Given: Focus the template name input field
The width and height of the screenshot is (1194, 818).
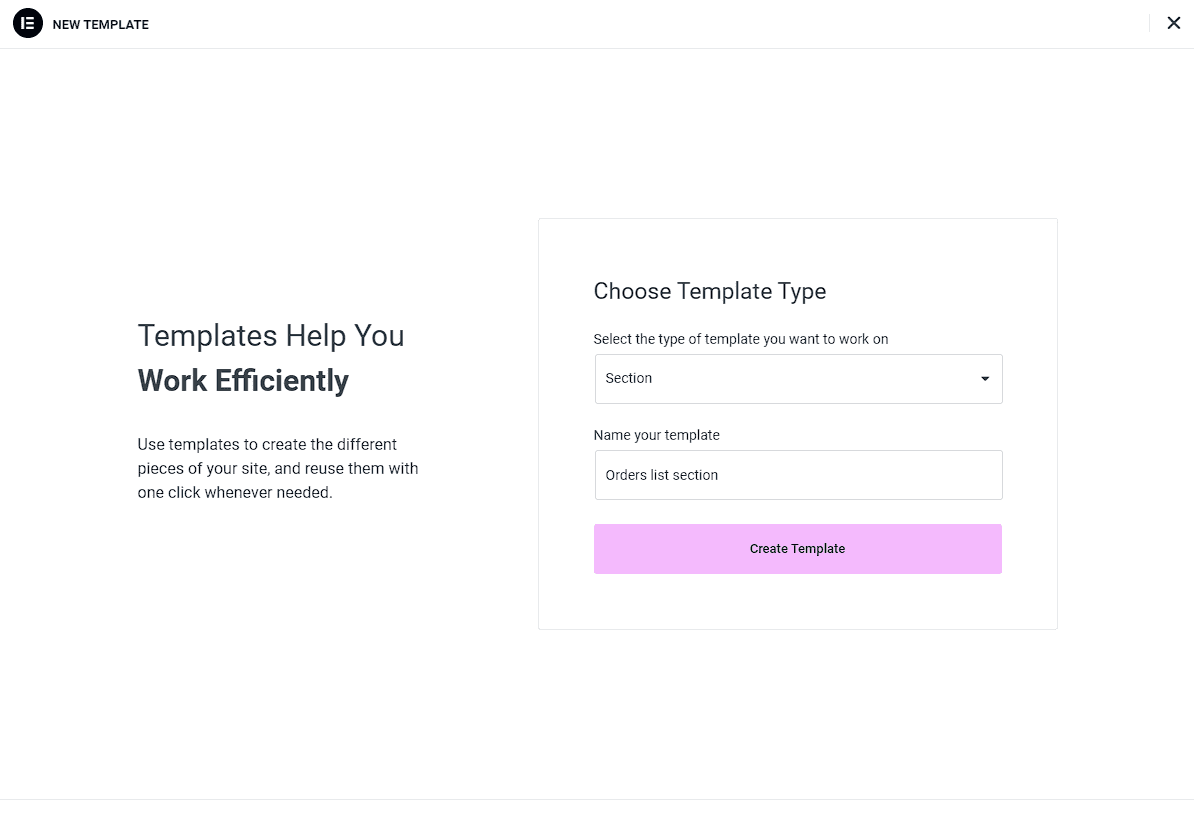Looking at the screenshot, I should pyautogui.click(x=798, y=475).
